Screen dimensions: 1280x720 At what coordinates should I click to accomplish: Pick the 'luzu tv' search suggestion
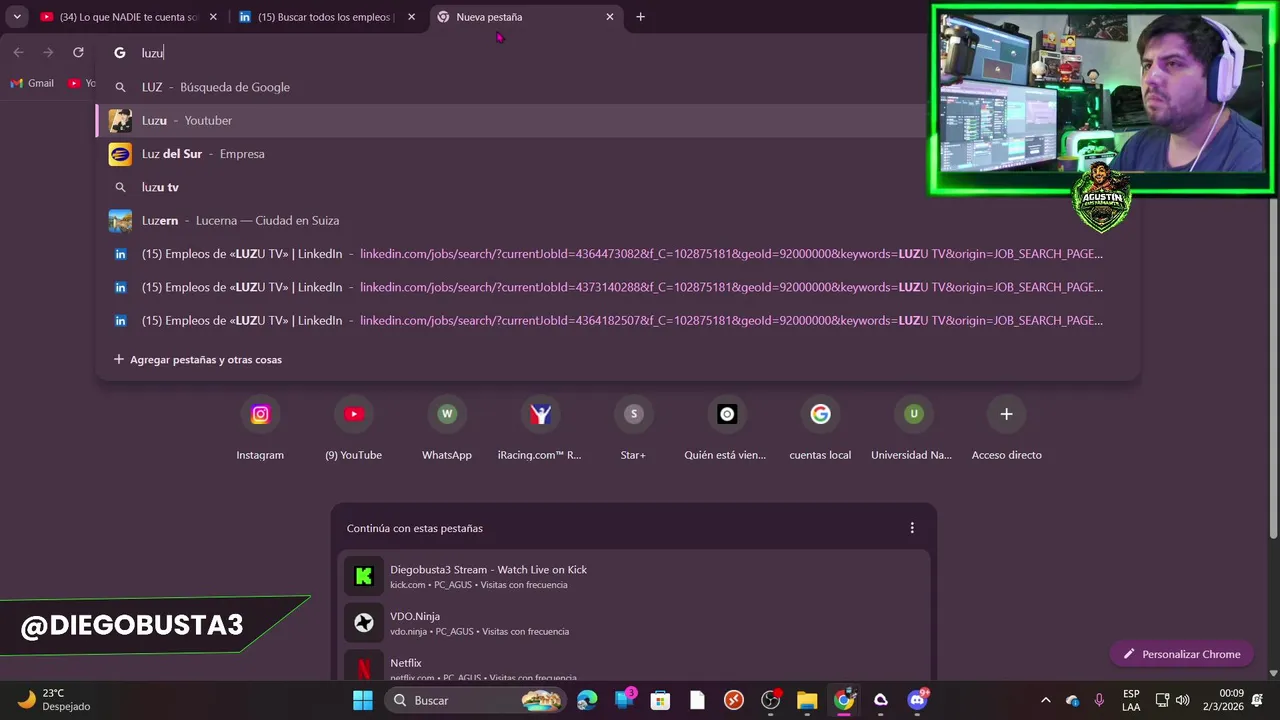point(617,187)
